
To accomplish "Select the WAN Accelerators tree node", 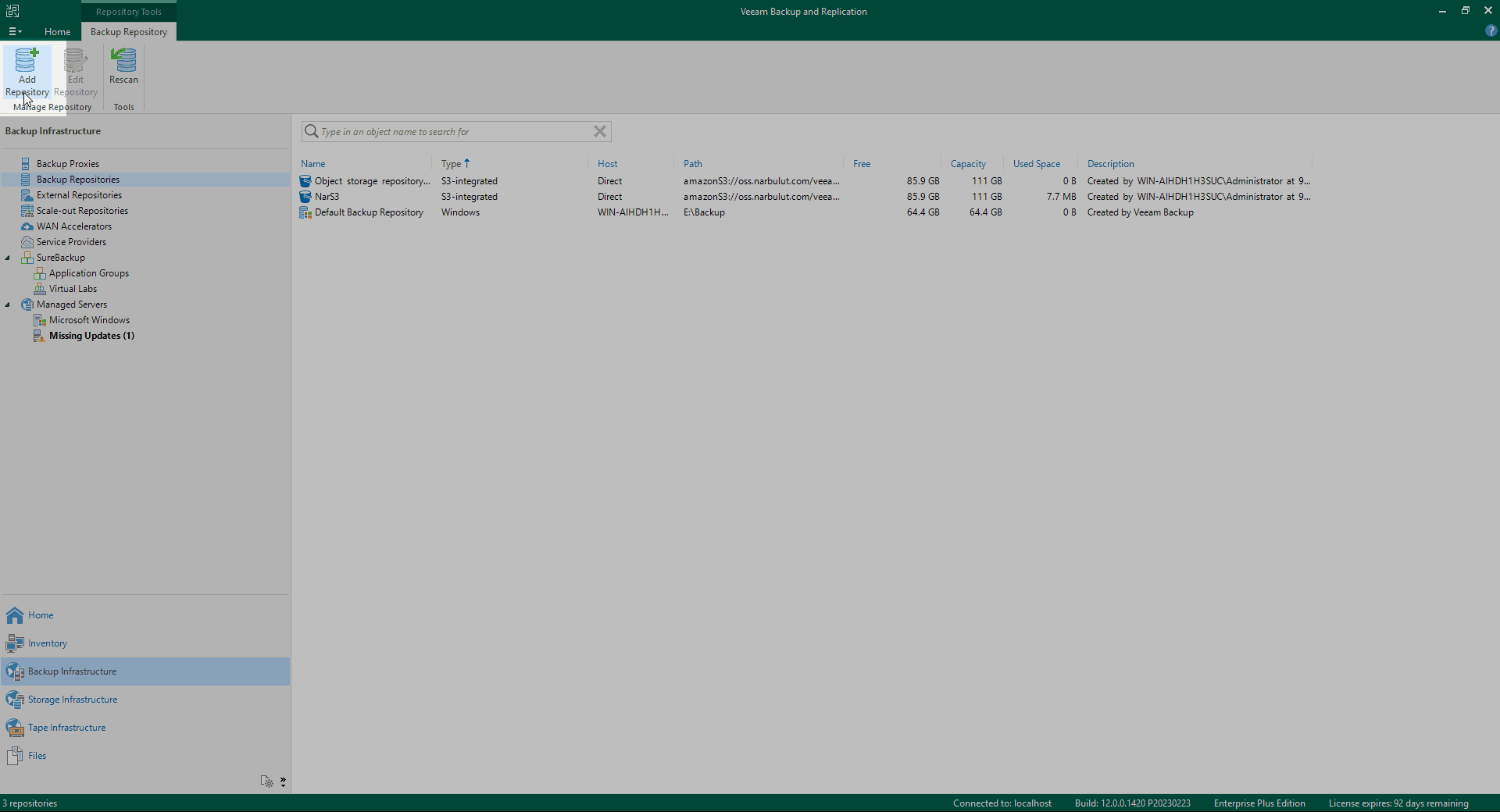I will pyautogui.click(x=73, y=226).
